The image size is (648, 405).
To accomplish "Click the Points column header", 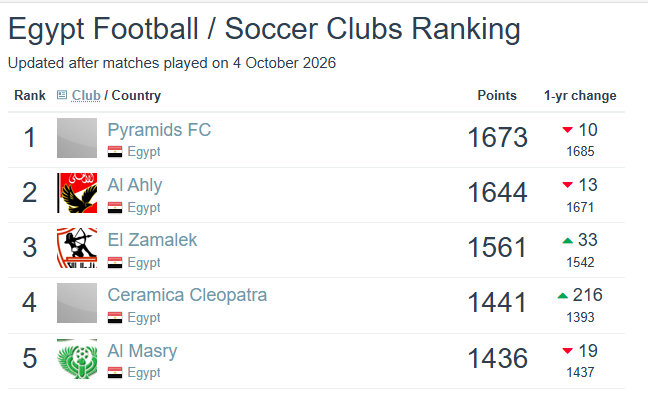I will coord(497,95).
